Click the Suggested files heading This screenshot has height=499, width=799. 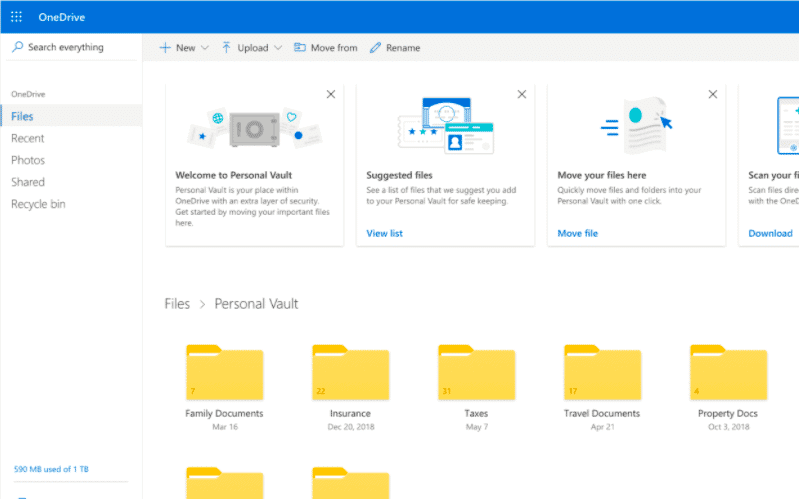399,175
